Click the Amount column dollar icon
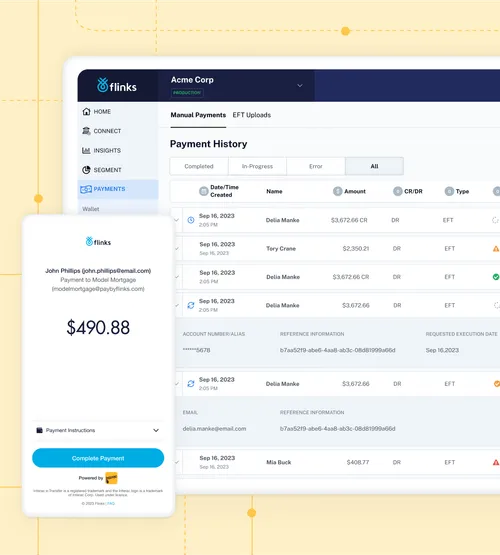This screenshot has height=555, width=500. 338,191
